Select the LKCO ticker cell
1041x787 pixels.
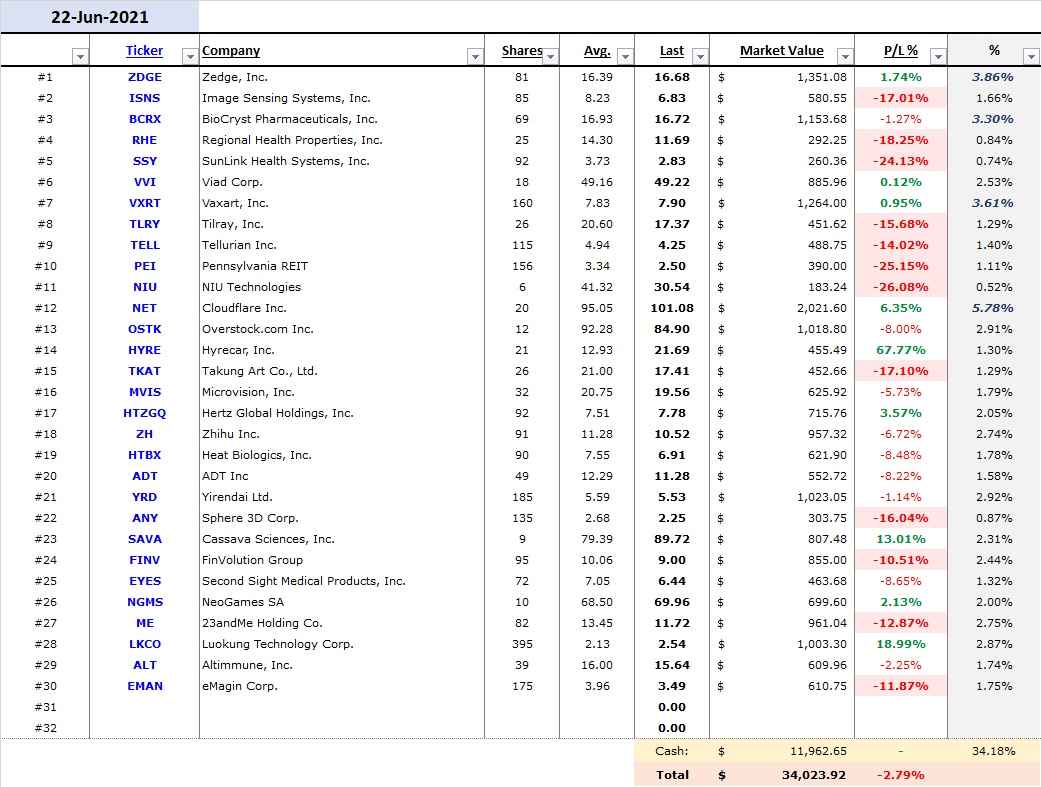tap(145, 644)
